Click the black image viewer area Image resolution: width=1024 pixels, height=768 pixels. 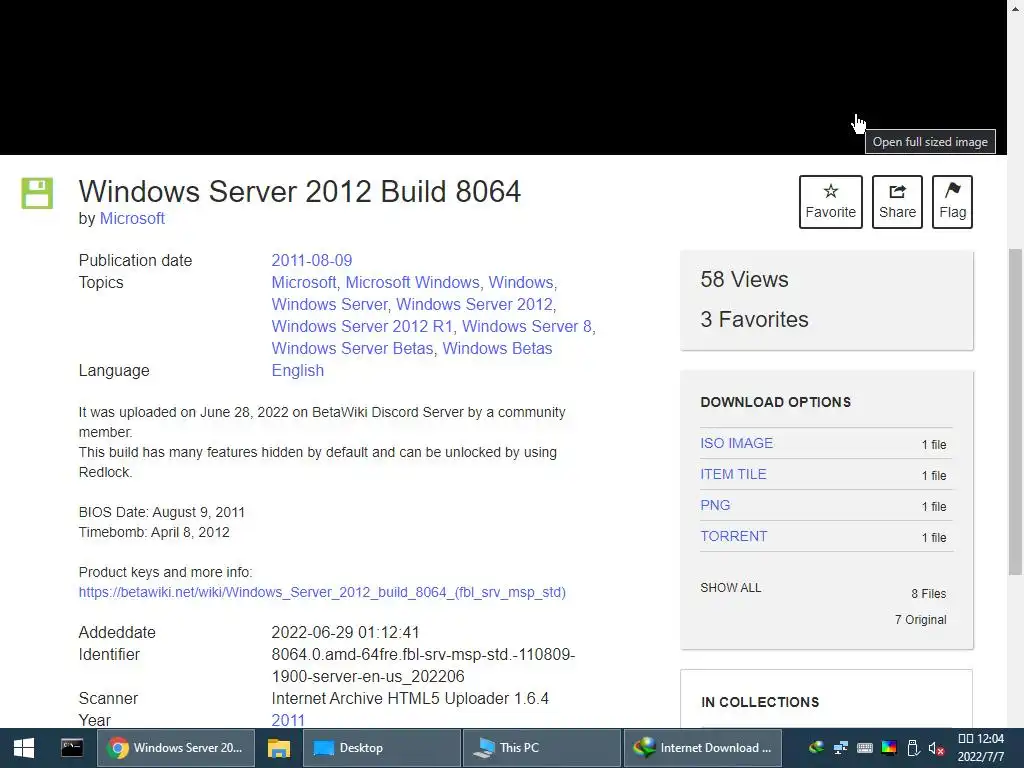[x=503, y=77]
